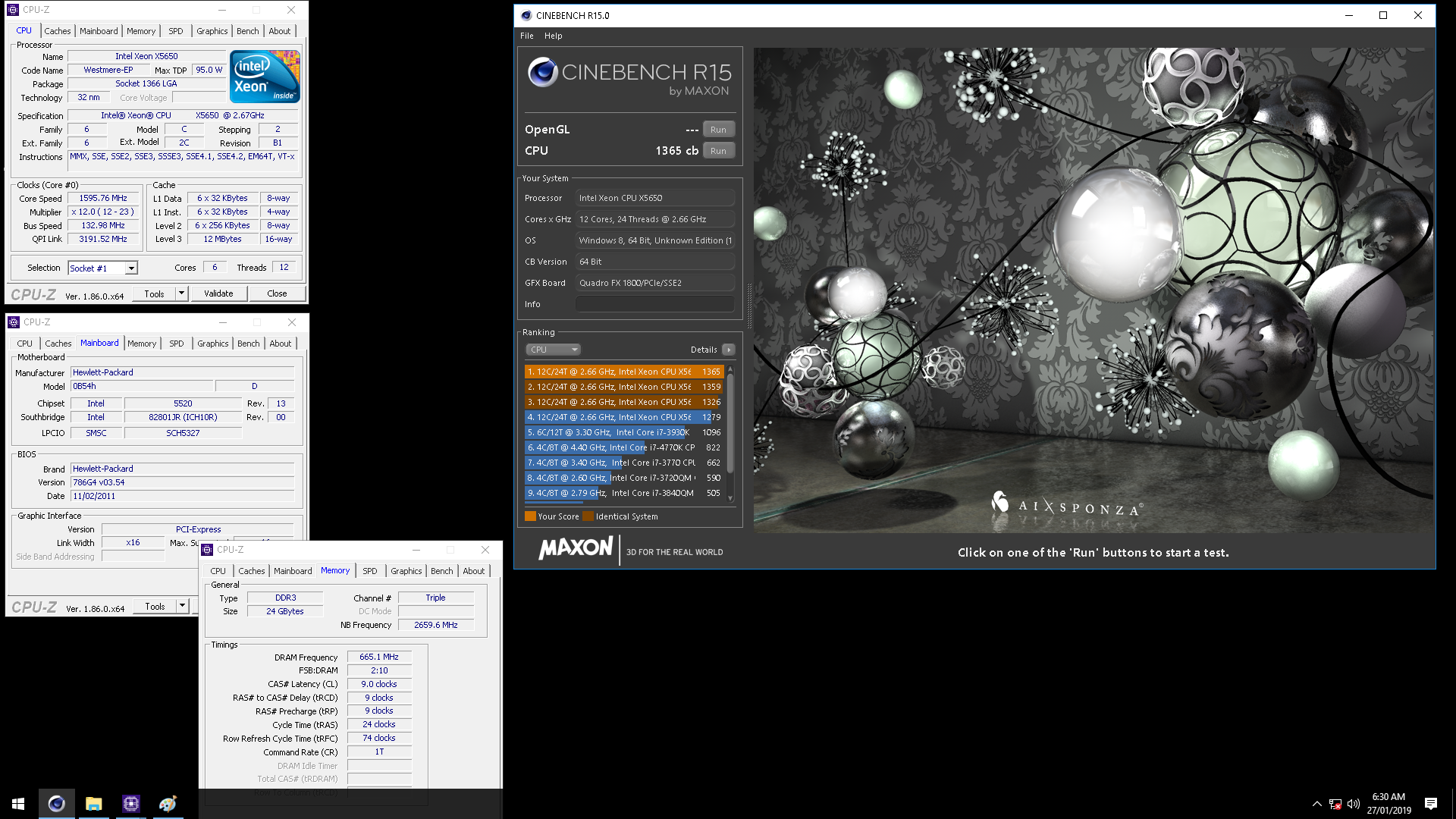1456x819 pixels.
Task: Click the orange Your Score legend swatch
Action: click(530, 516)
